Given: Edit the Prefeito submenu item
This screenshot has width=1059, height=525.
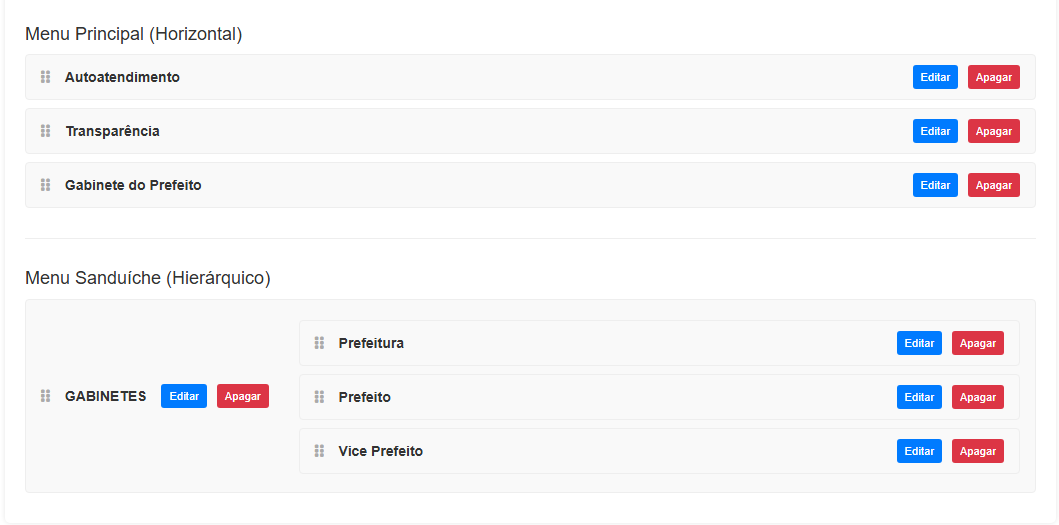Looking at the screenshot, I should pyautogui.click(x=919, y=397).
